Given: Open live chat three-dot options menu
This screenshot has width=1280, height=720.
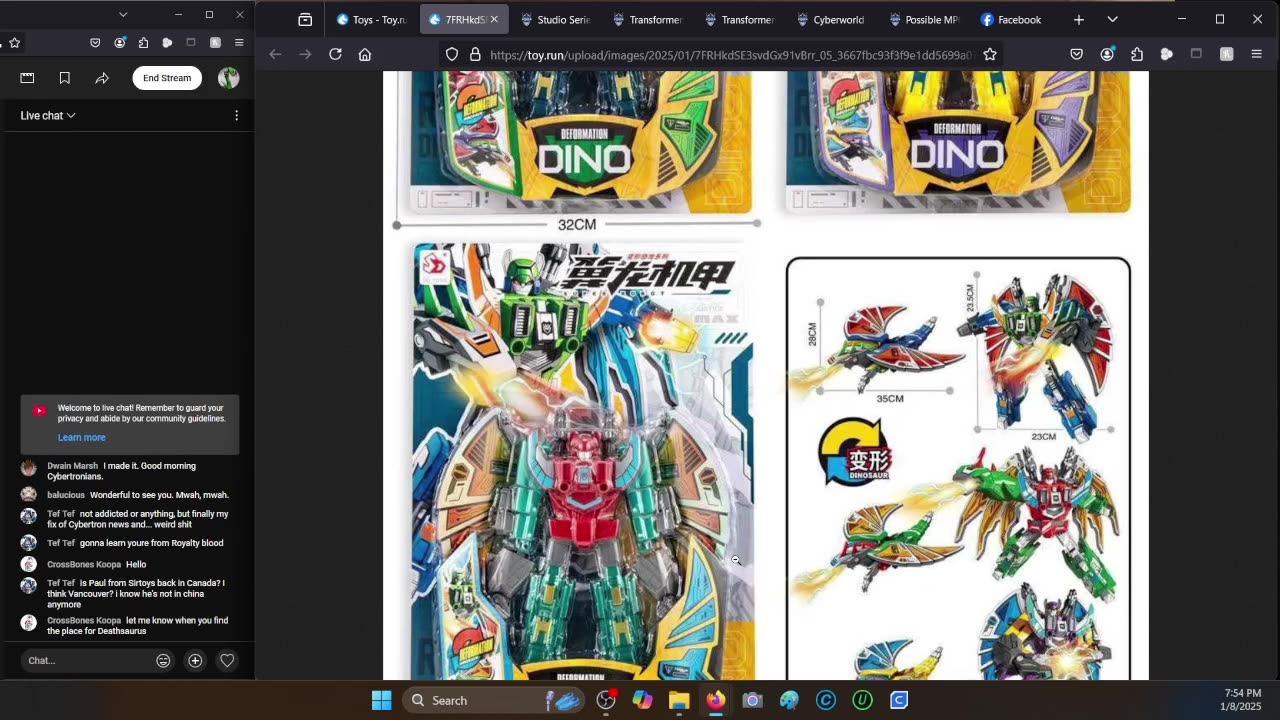Looking at the screenshot, I should [236, 115].
